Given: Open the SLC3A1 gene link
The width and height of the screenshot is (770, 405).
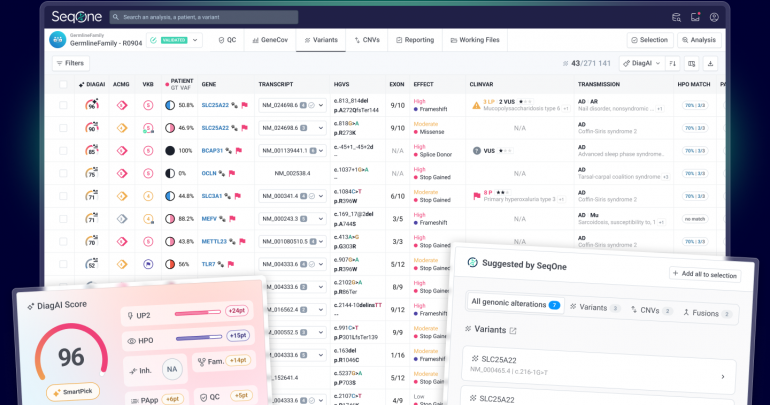Looking at the screenshot, I should (212, 196).
